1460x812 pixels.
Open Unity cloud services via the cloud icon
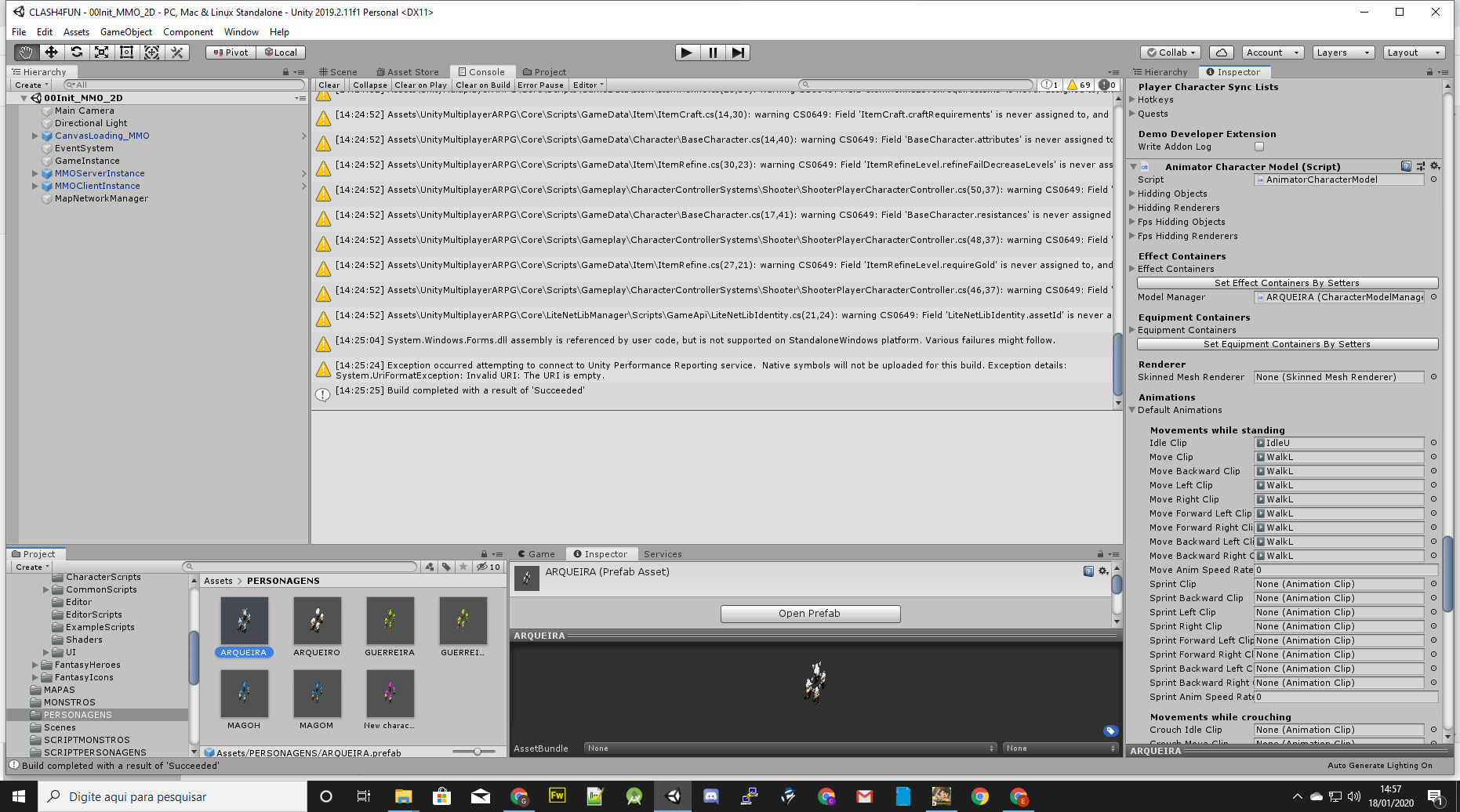(1222, 52)
